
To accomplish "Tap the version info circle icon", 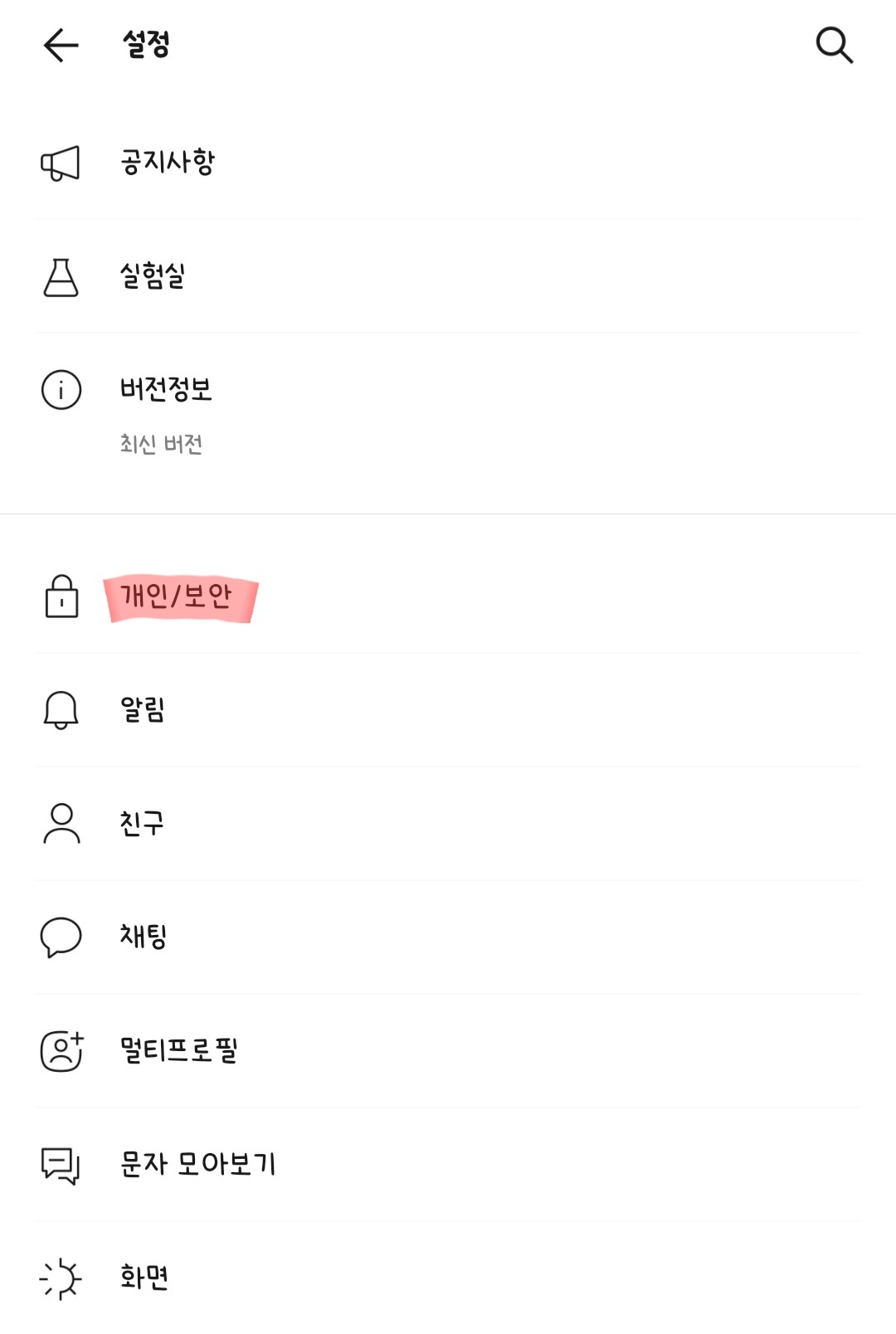I will click(x=61, y=390).
